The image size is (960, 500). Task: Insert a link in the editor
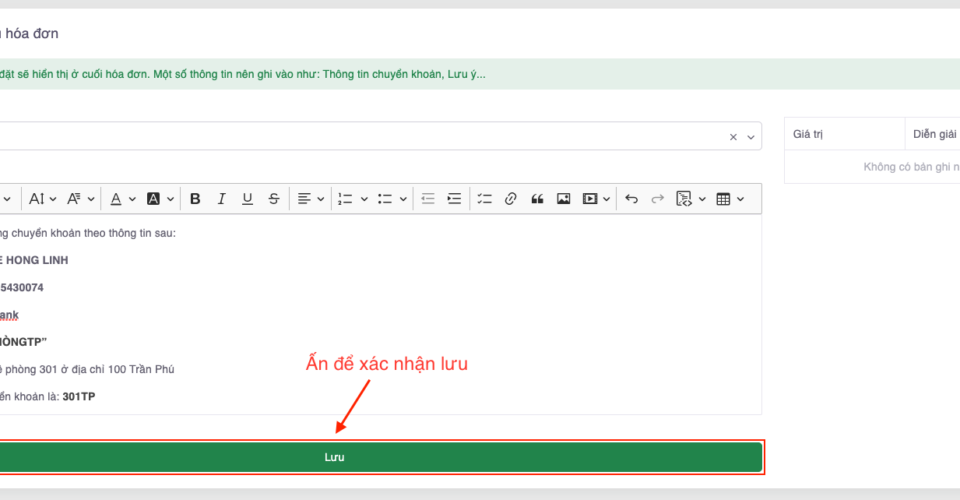click(x=510, y=199)
